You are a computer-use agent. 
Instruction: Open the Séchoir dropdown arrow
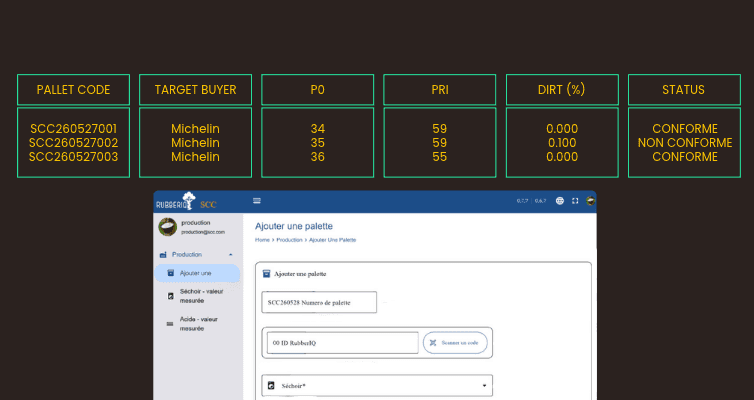484,386
